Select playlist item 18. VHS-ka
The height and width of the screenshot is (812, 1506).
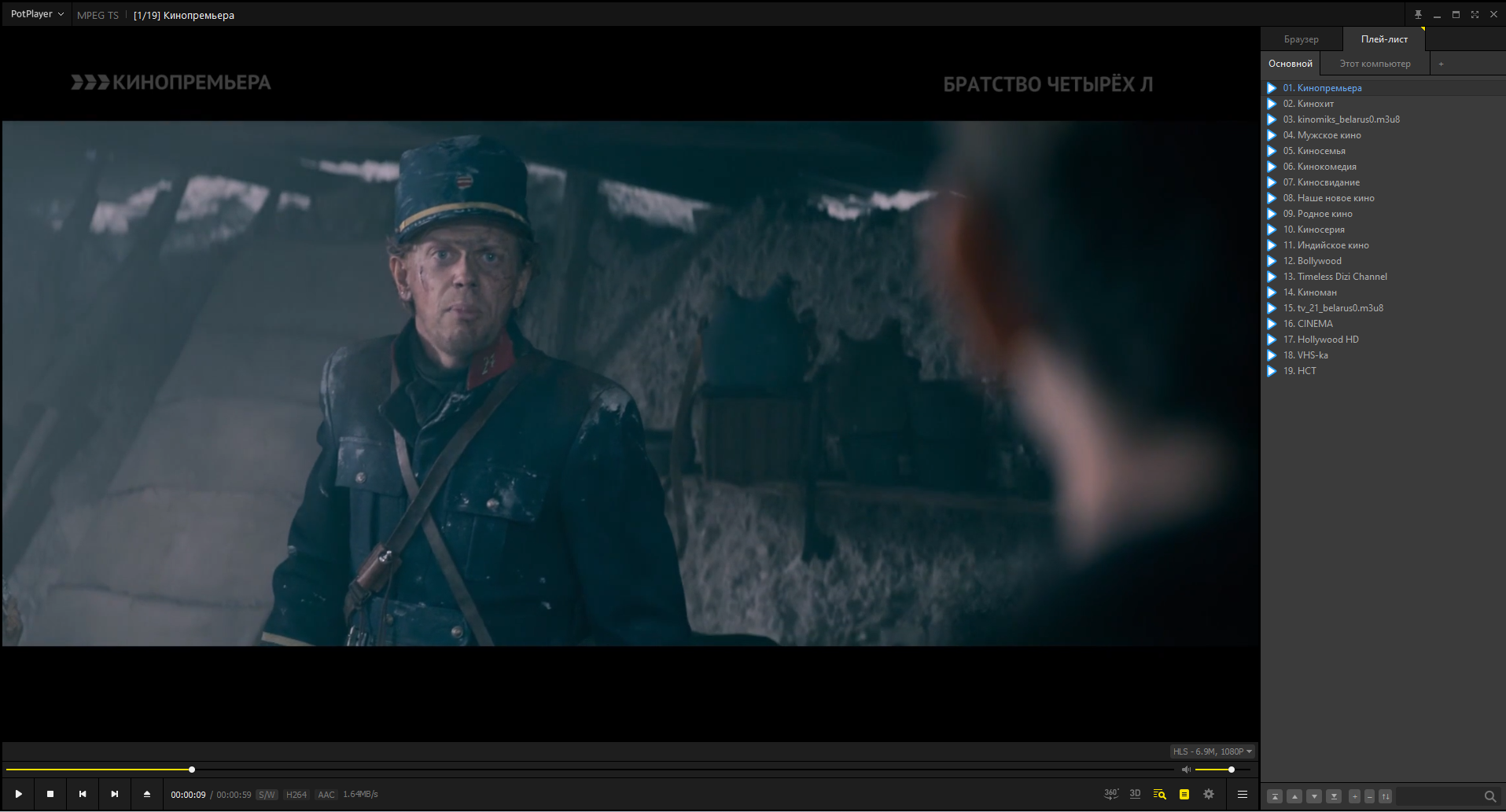pyautogui.click(x=1384, y=355)
